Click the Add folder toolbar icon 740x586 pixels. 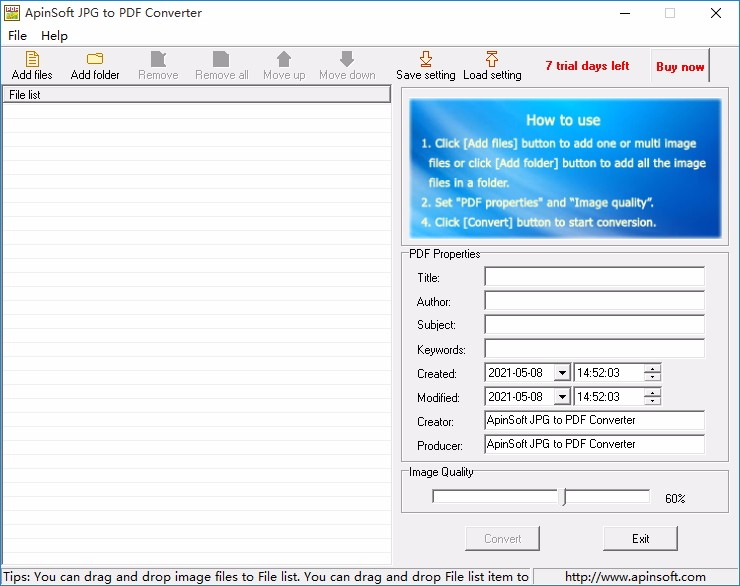pos(95,59)
